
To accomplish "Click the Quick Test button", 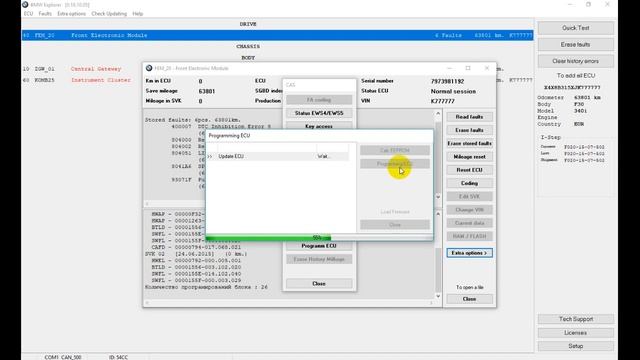I will tap(576, 28).
